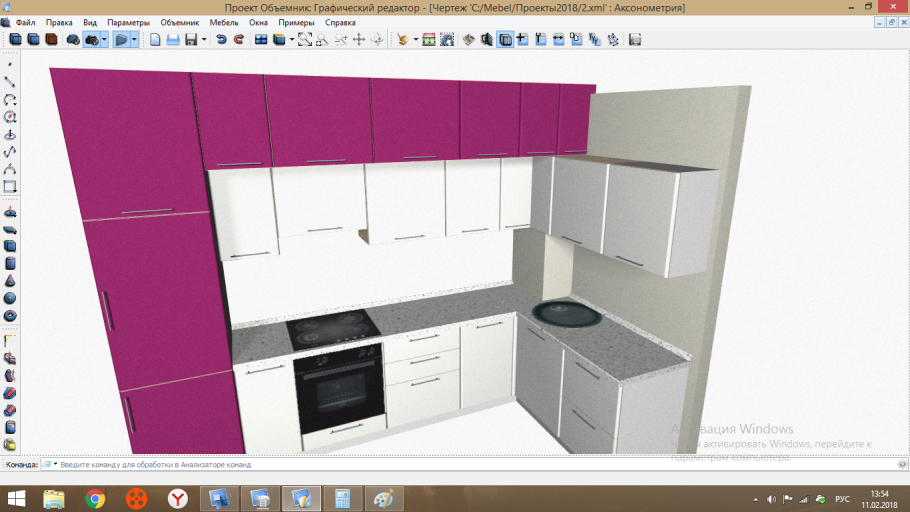The height and width of the screenshot is (512, 910).
Task: Select the Line drawing tool in left toolbar
Action: pyautogui.click(x=10, y=82)
